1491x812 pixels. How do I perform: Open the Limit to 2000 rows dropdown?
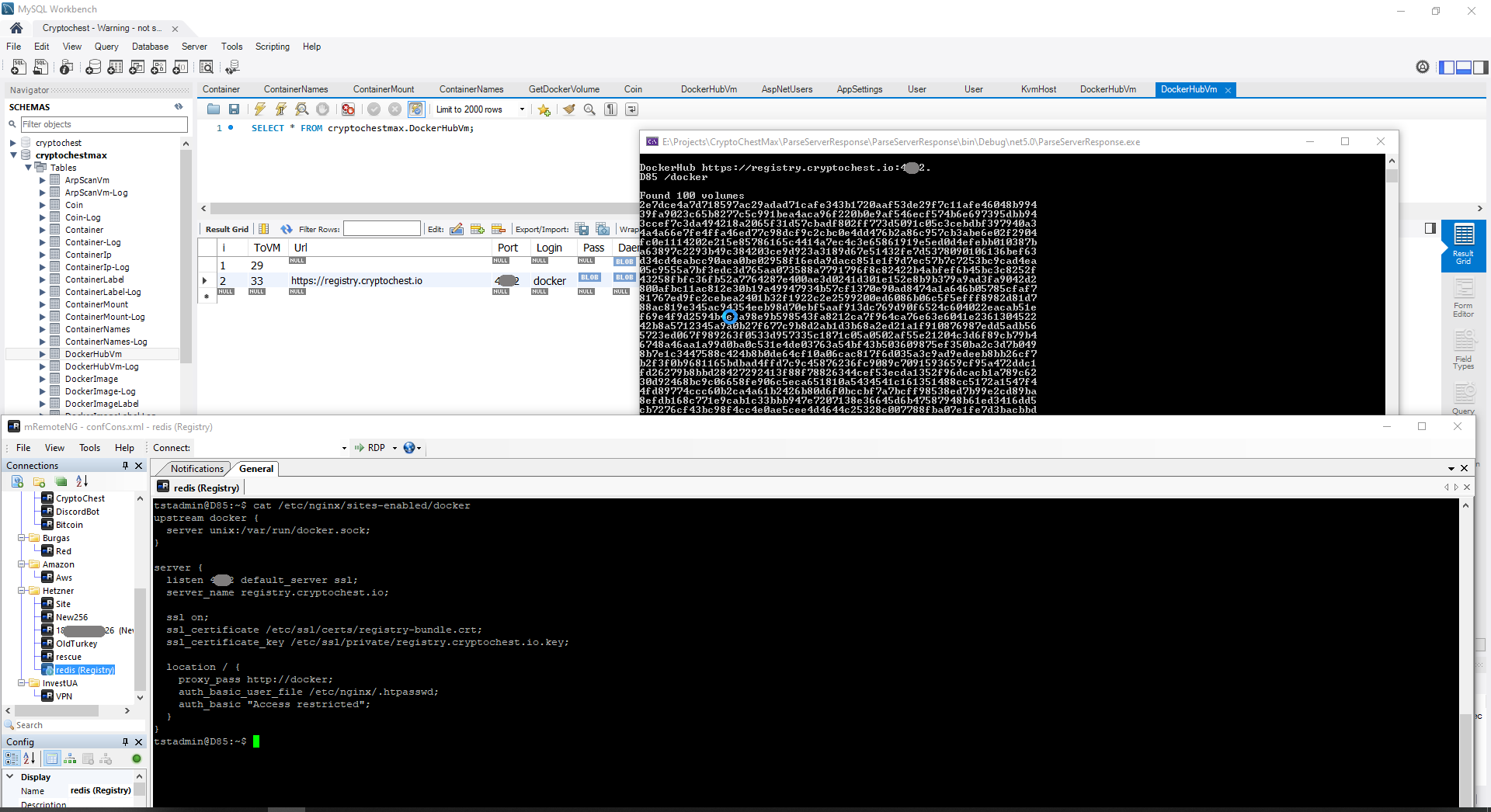pos(522,109)
